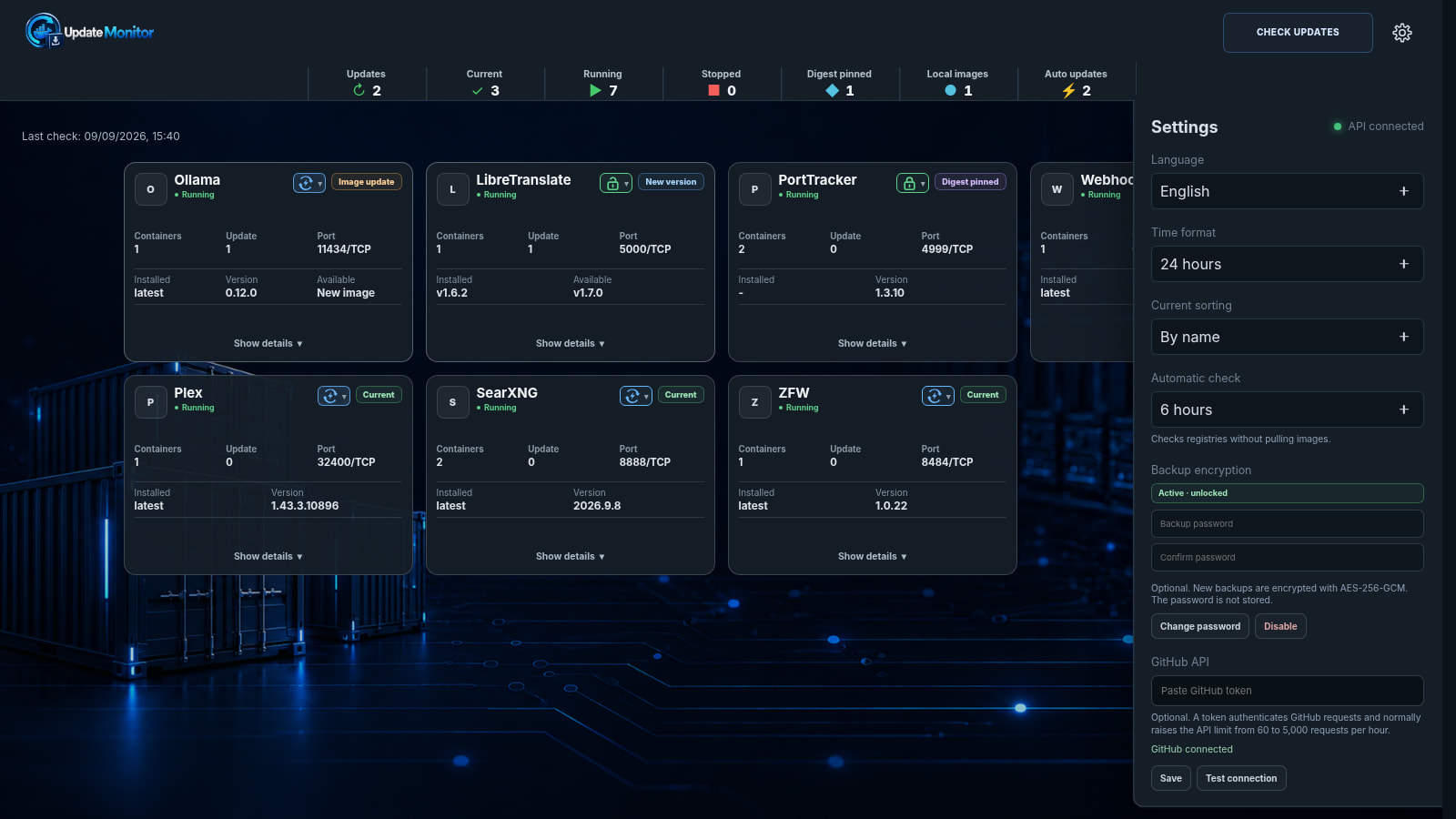Click the Current badge on SearXNG
Image resolution: width=1456 pixels, height=819 pixels.
tap(681, 395)
